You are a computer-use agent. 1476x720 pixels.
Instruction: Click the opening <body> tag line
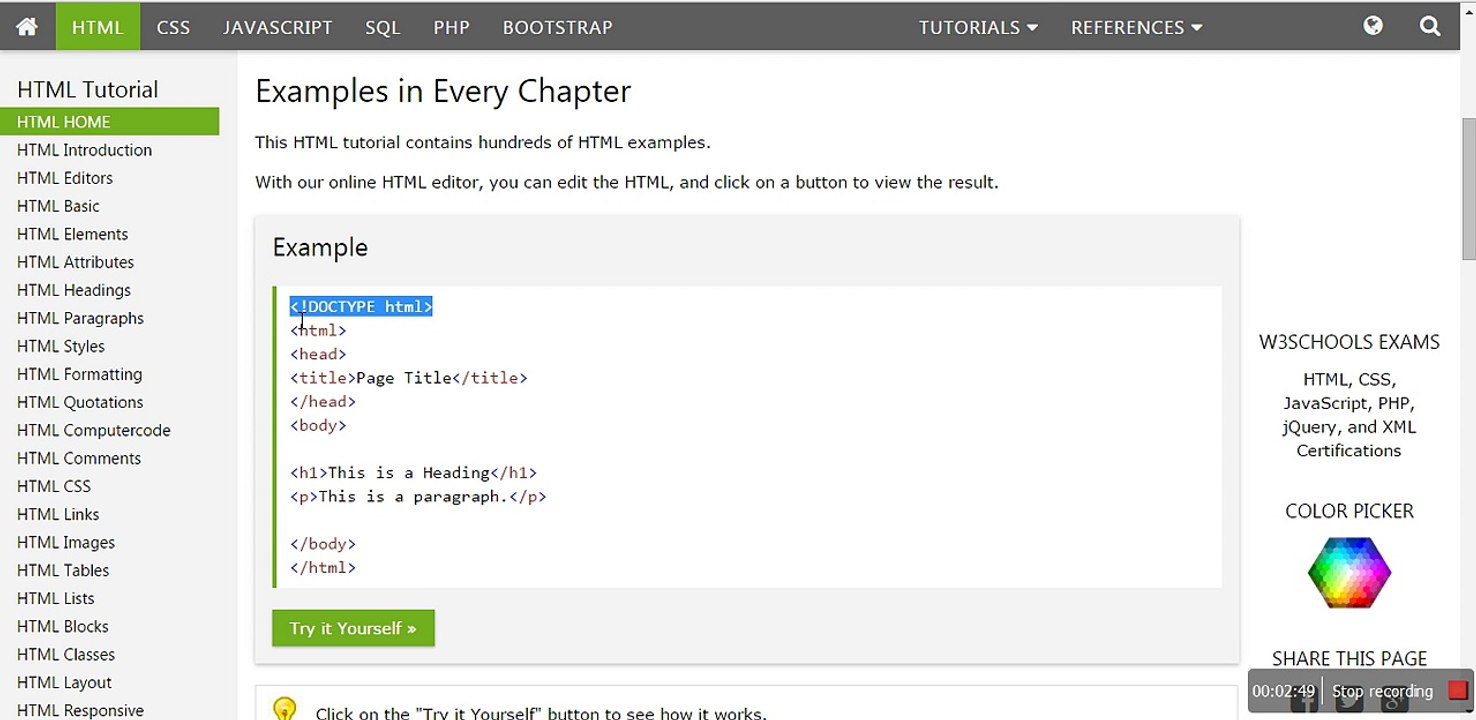tap(318, 425)
